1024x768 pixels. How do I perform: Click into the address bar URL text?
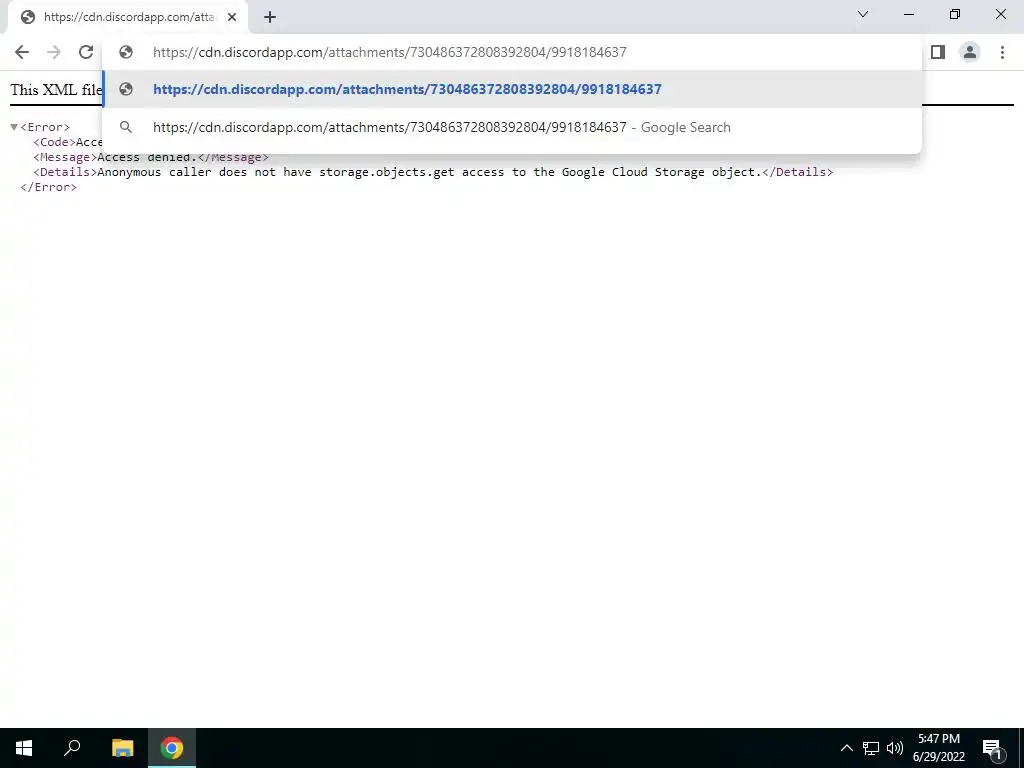(390, 52)
